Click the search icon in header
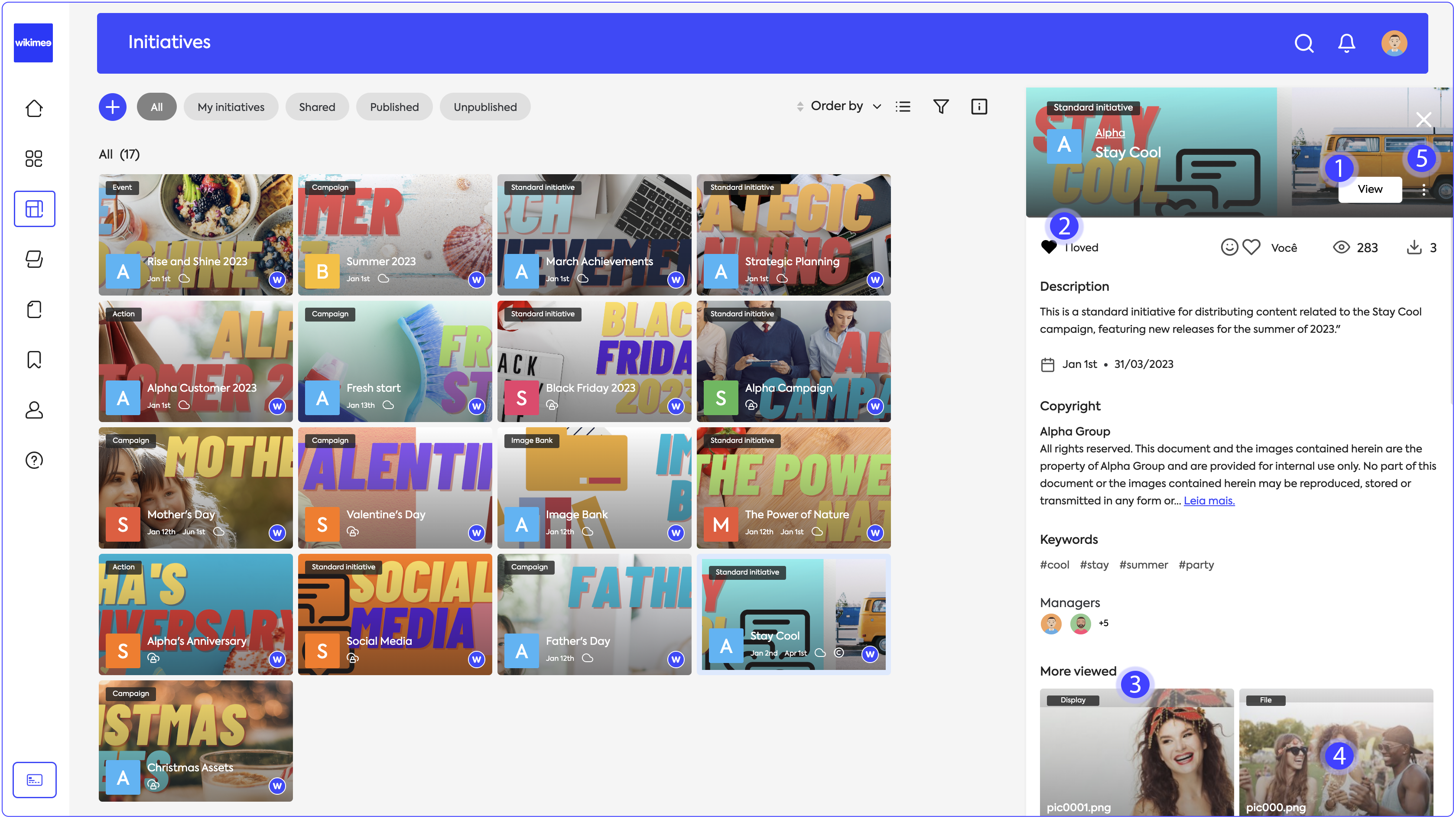 click(x=1303, y=43)
